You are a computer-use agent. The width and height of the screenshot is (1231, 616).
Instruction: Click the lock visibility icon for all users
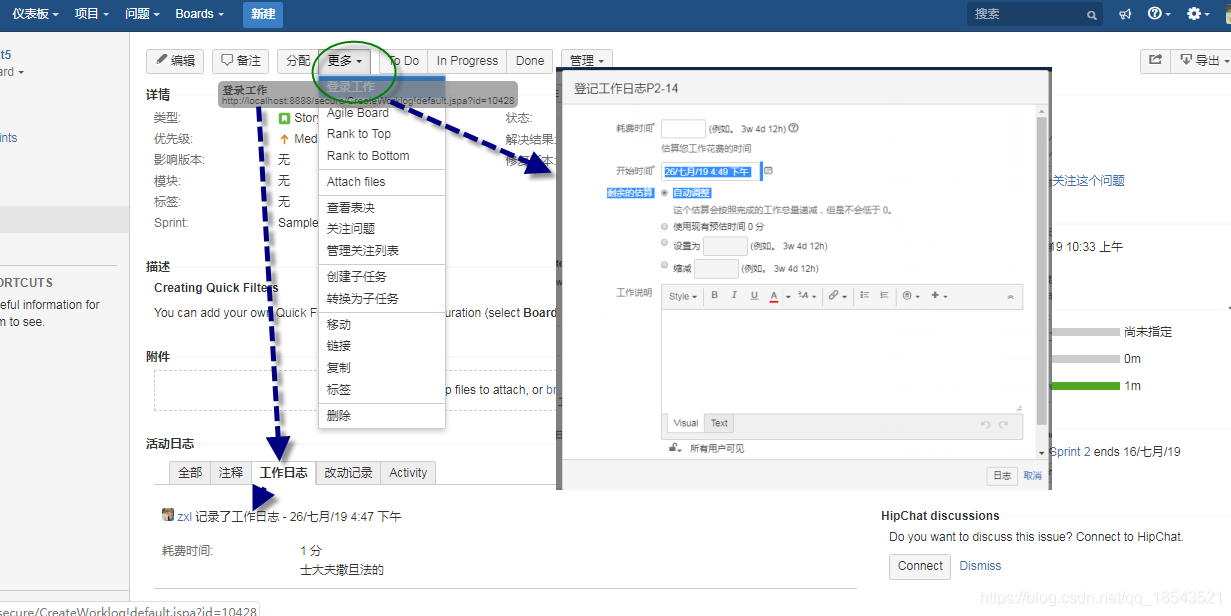(675, 448)
